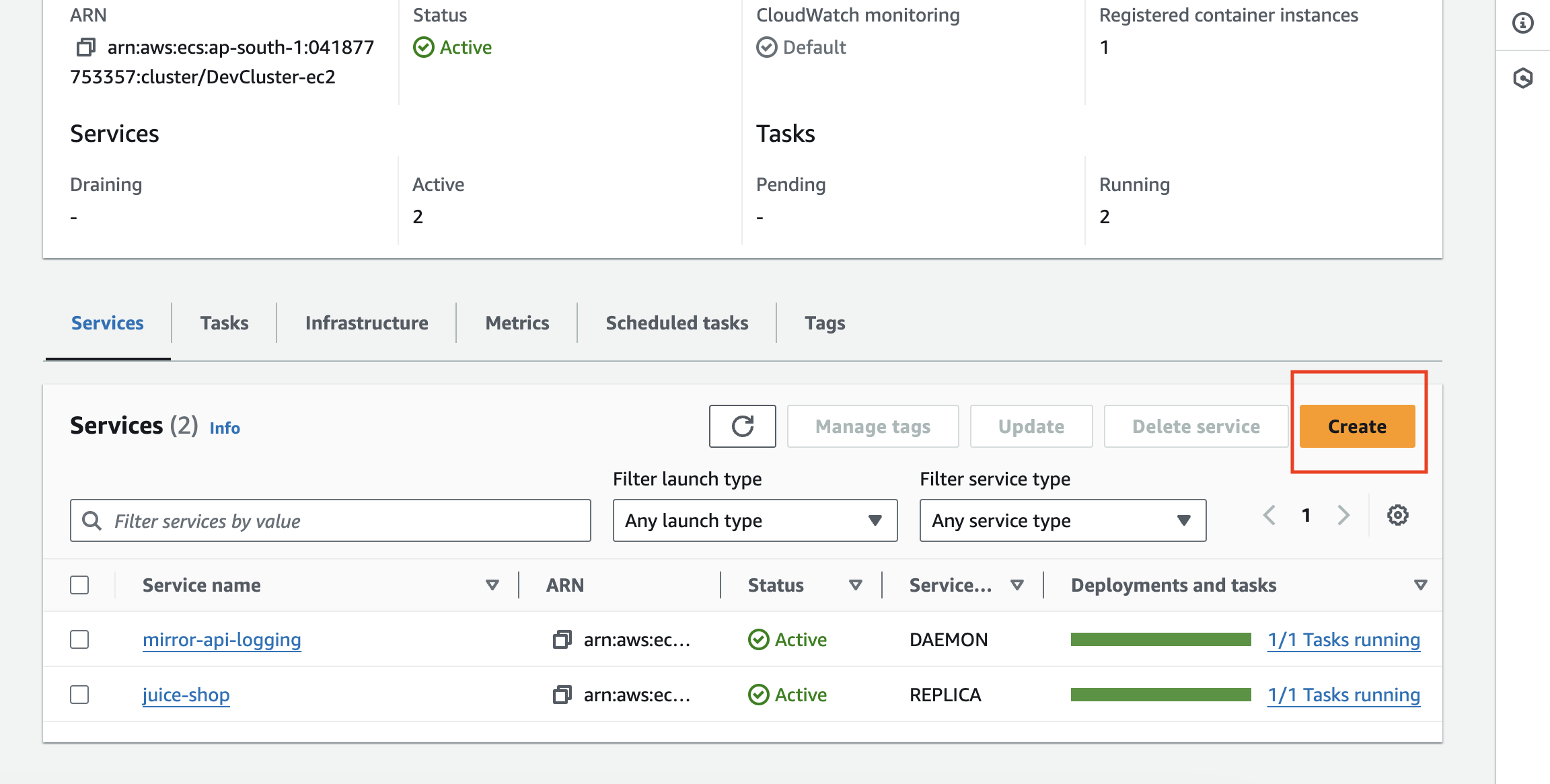Screen dimensions: 1550x784
Task: Check the juice-shop row checkbox
Action: (x=79, y=695)
